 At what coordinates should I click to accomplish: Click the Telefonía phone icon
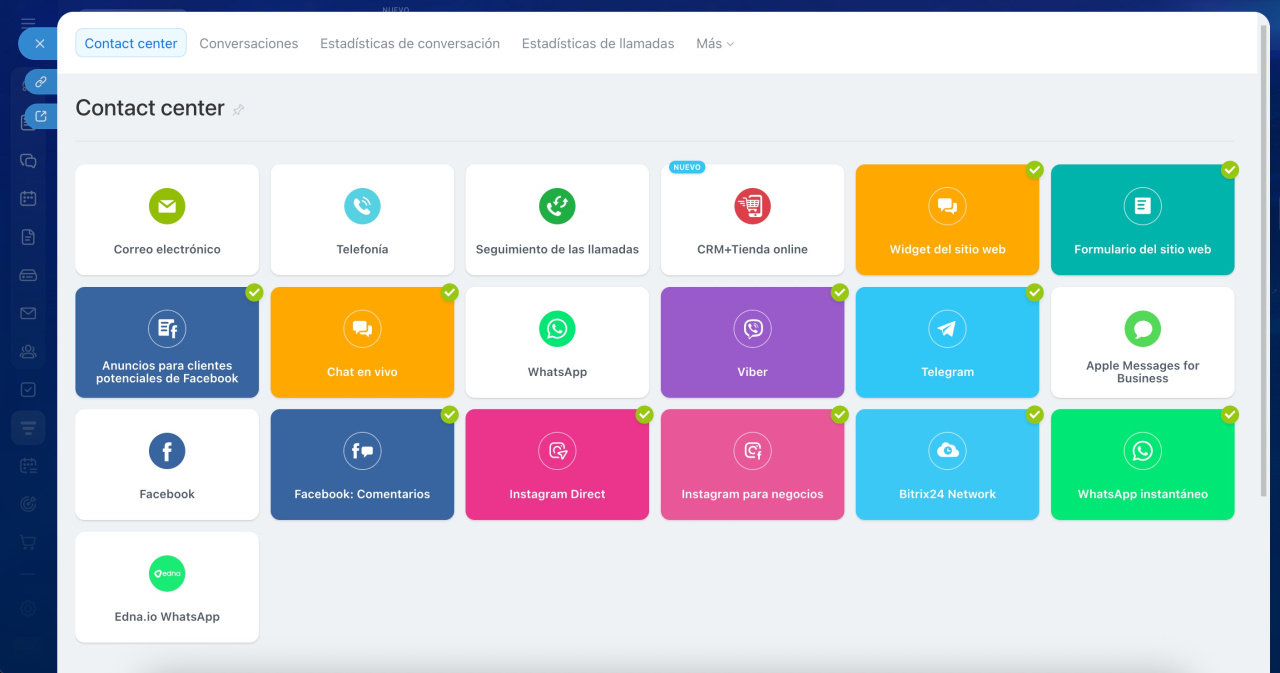[x=362, y=206]
